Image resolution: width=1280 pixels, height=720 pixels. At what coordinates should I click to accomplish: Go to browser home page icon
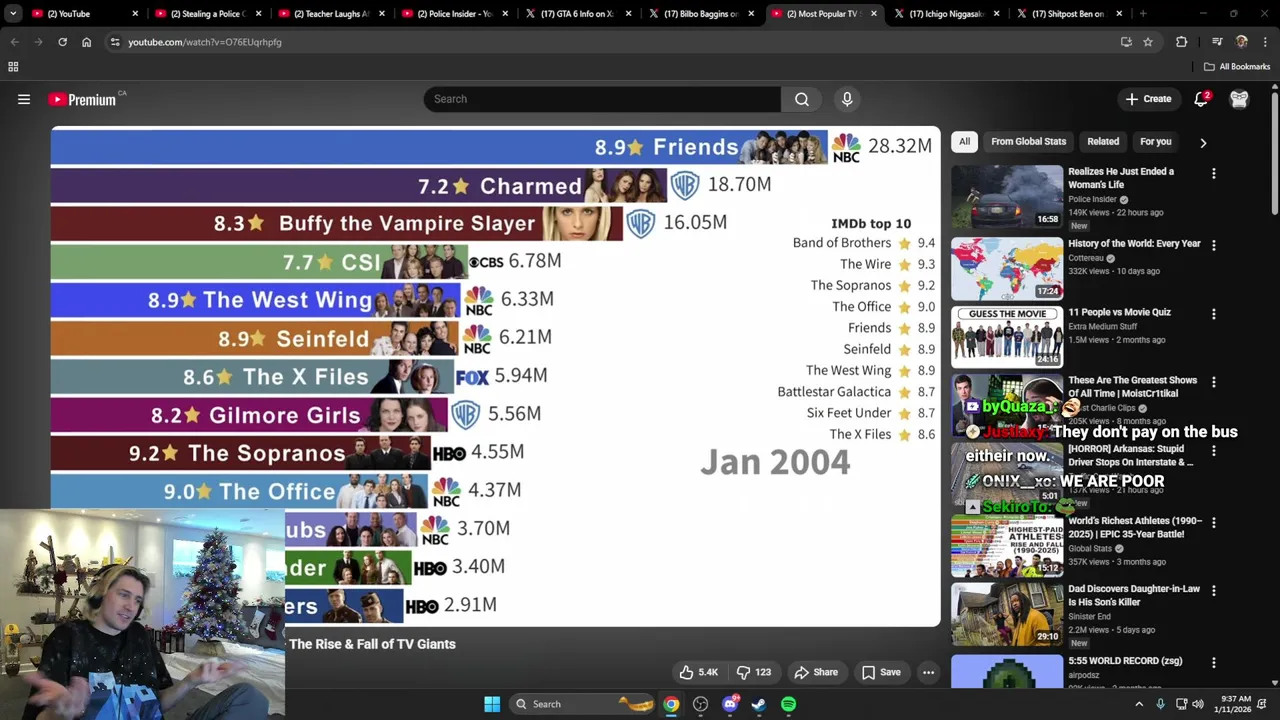pyautogui.click(x=86, y=42)
